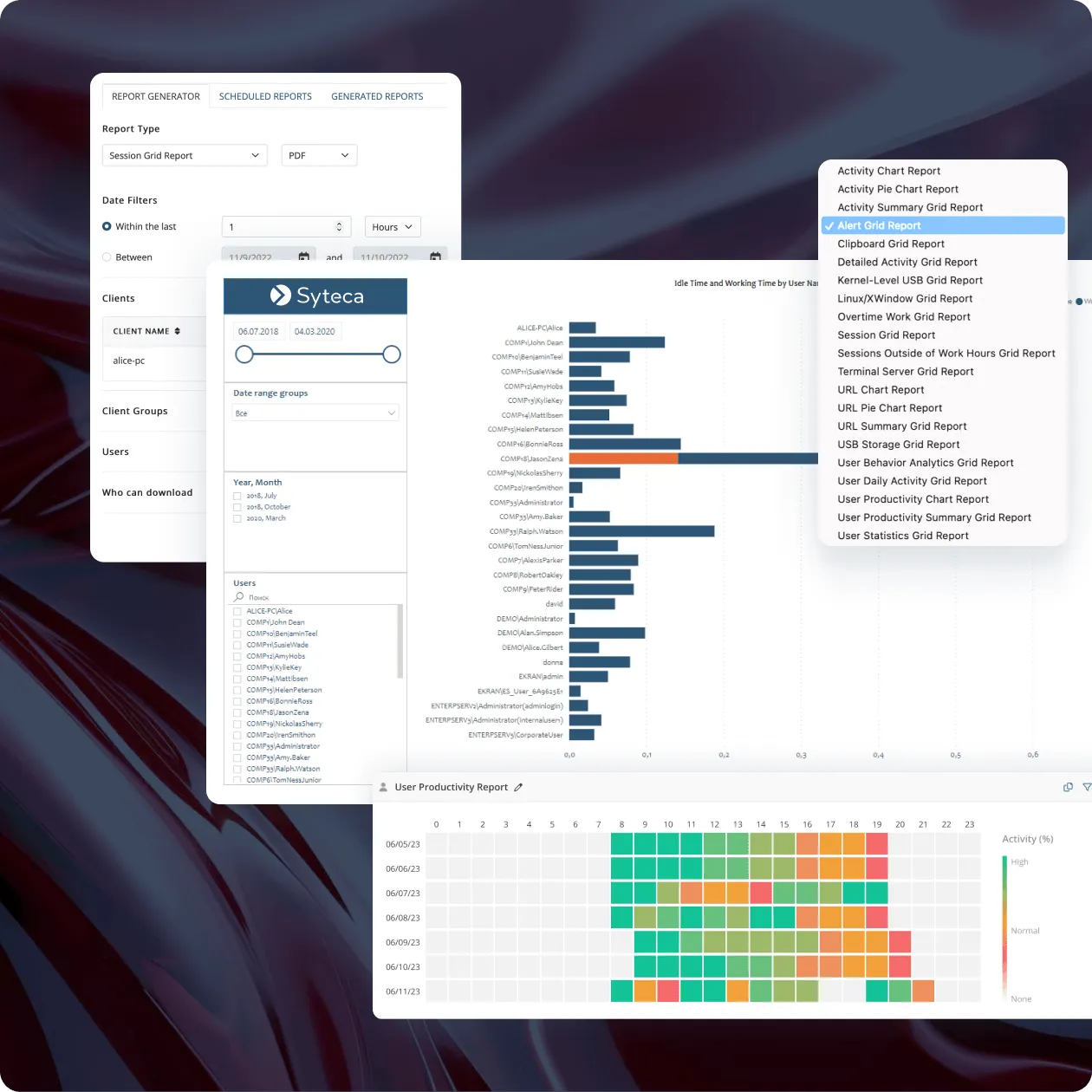1092x1092 pixels.
Task: Tick the 2020, March checkbox
Action: [237, 518]
